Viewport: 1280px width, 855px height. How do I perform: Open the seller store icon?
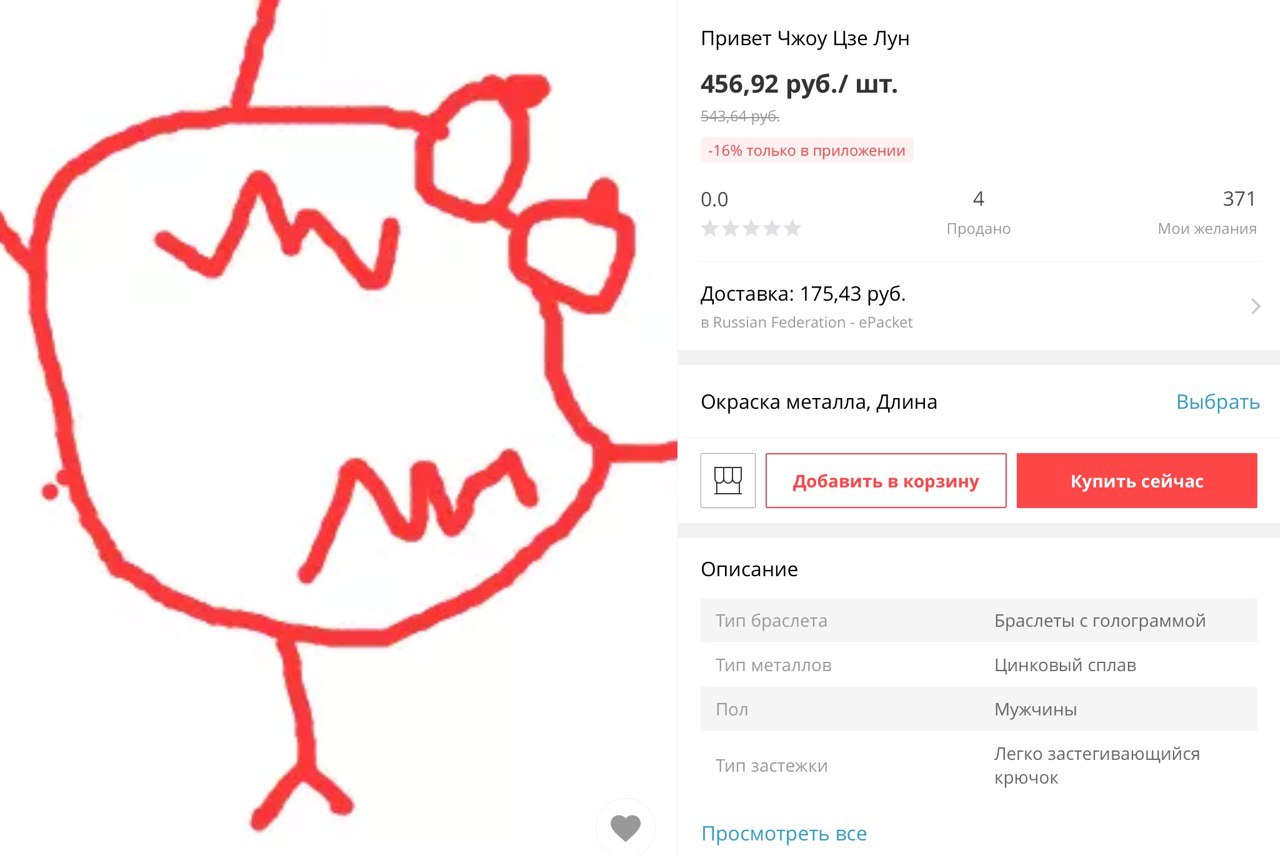728,481
